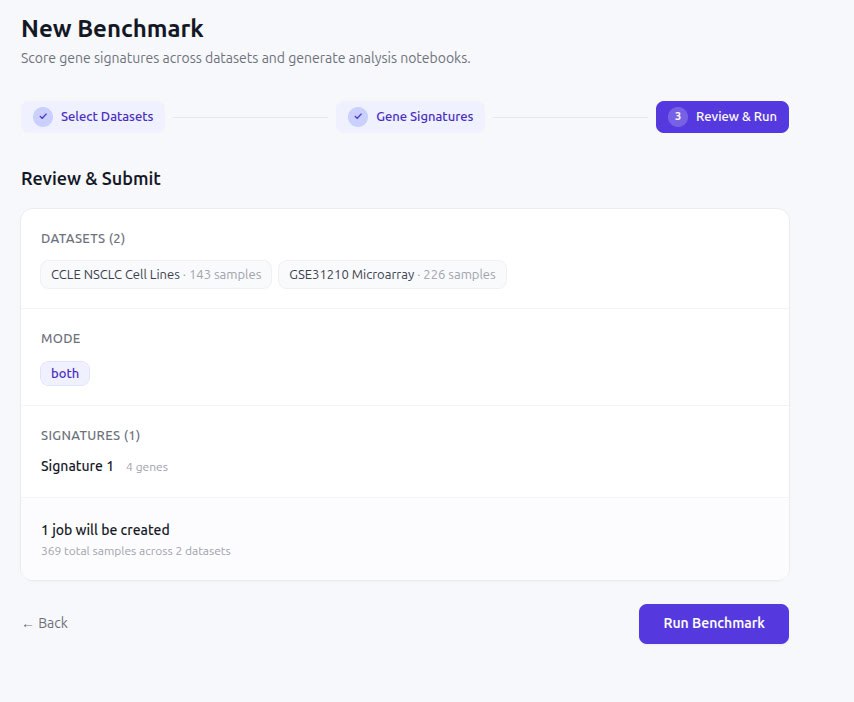Click the CCLE NSCLC Cell Lines dataset chip
The width and height of the screenshot is (854, 702).
[156, 274]
